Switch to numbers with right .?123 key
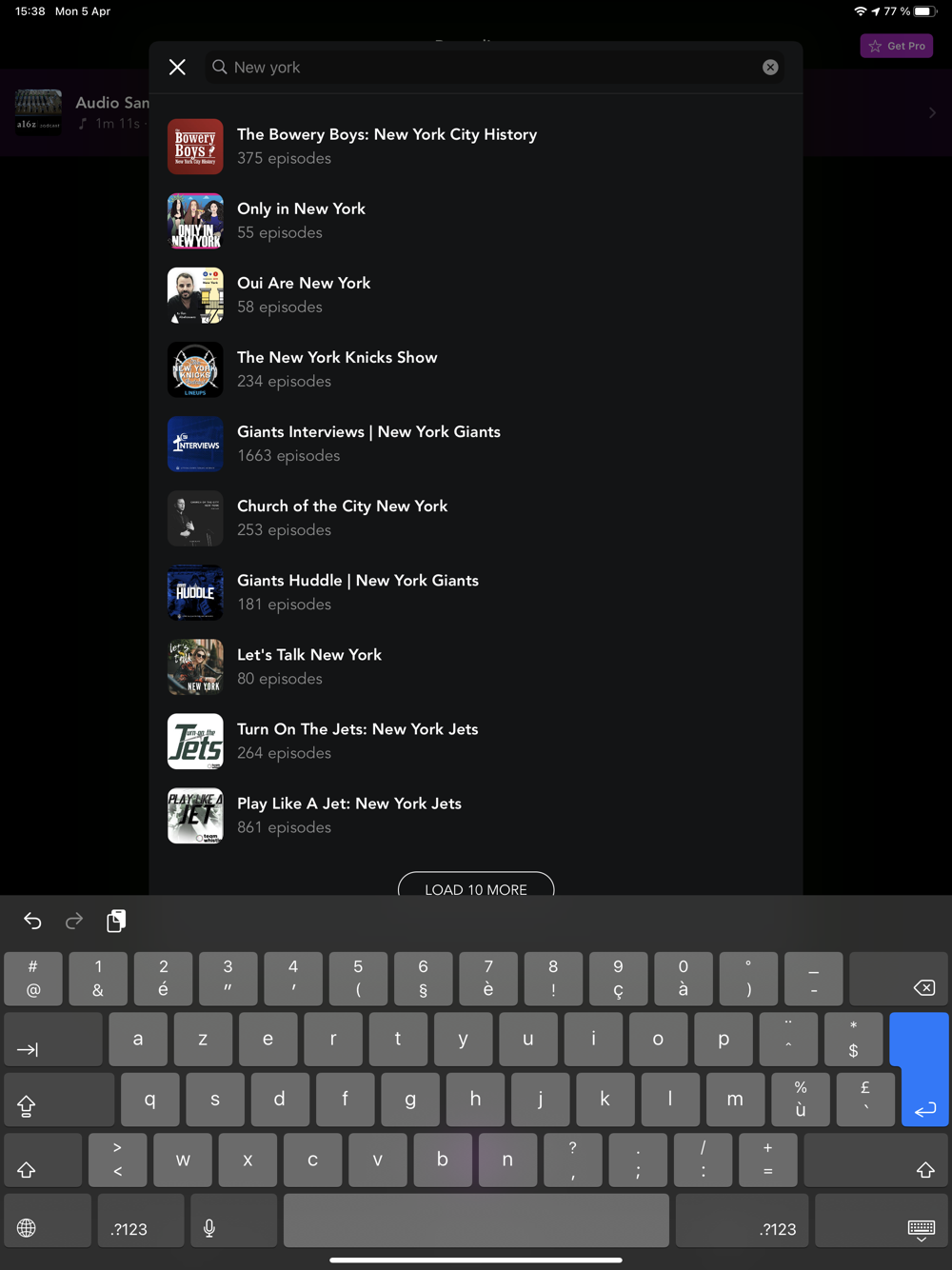 click(x=743, y=1220)
